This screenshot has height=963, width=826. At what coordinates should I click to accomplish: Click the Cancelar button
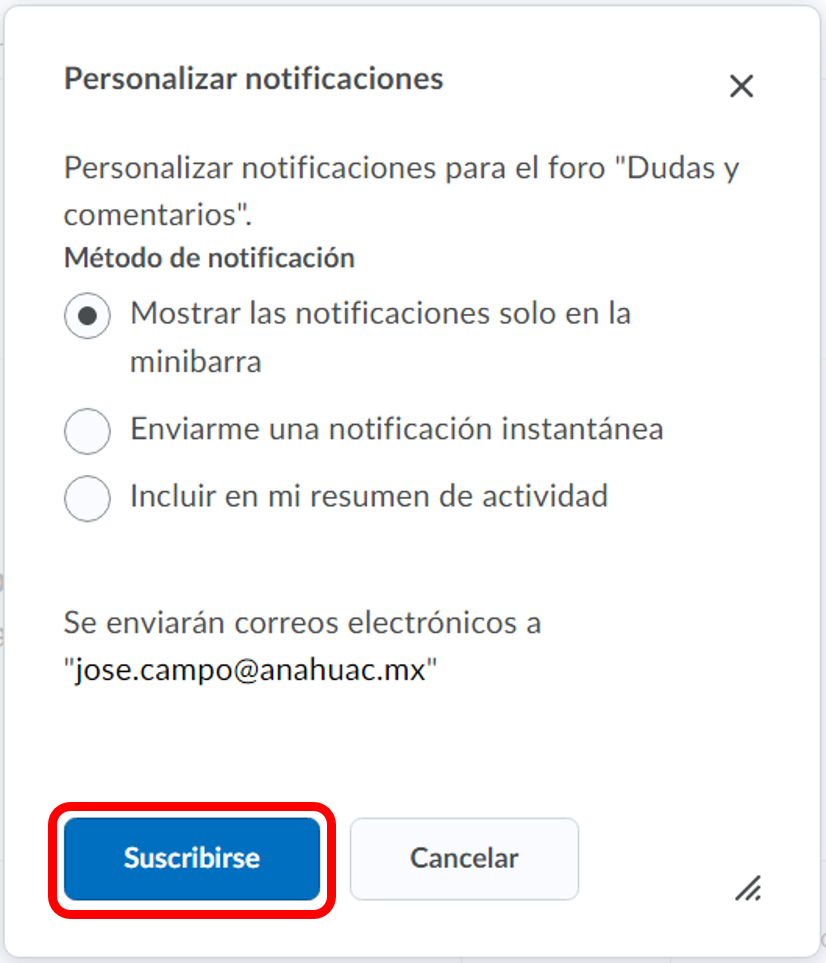coord(464,858)
